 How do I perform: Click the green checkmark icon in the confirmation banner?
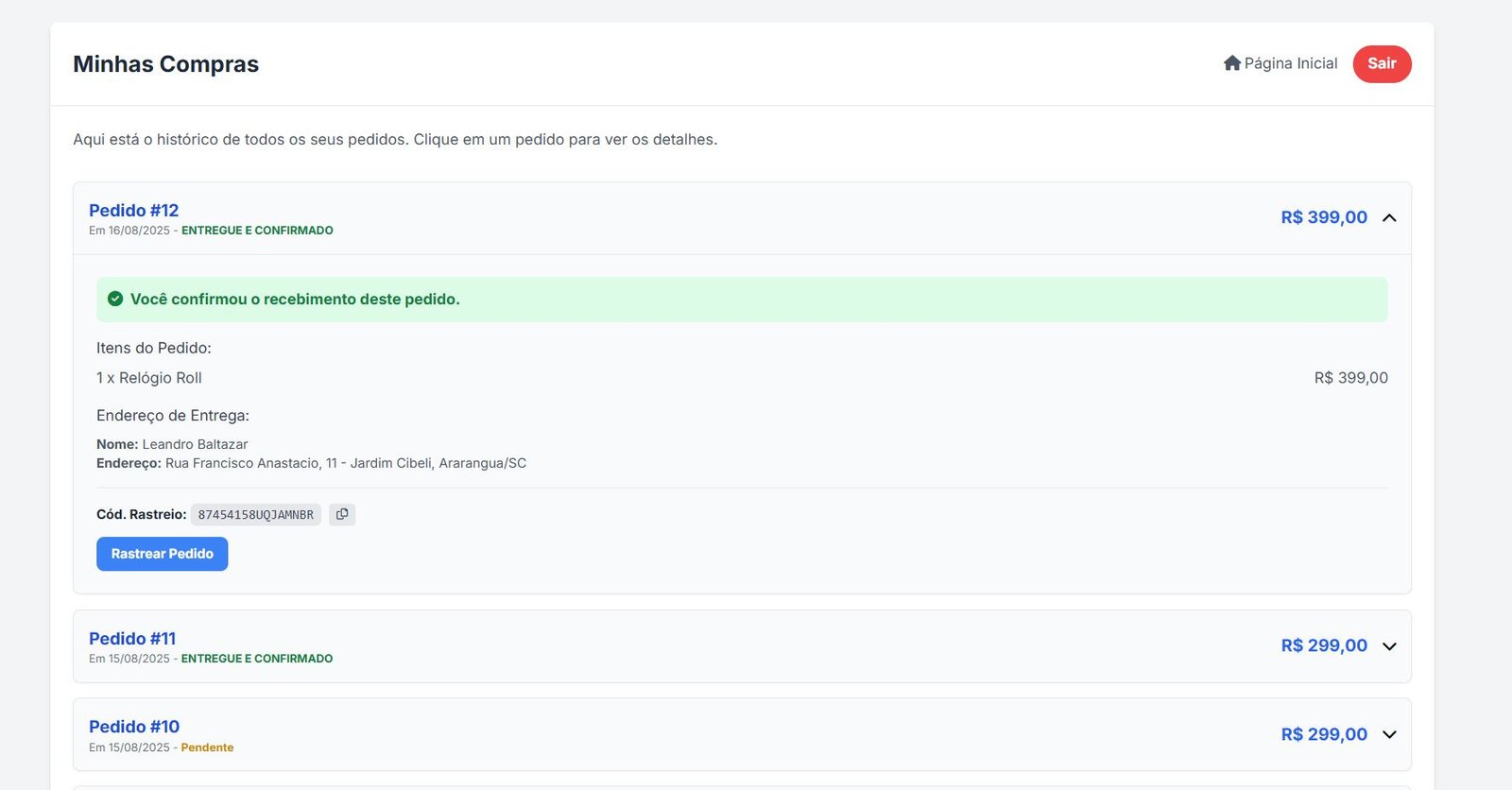click(115, 299)
